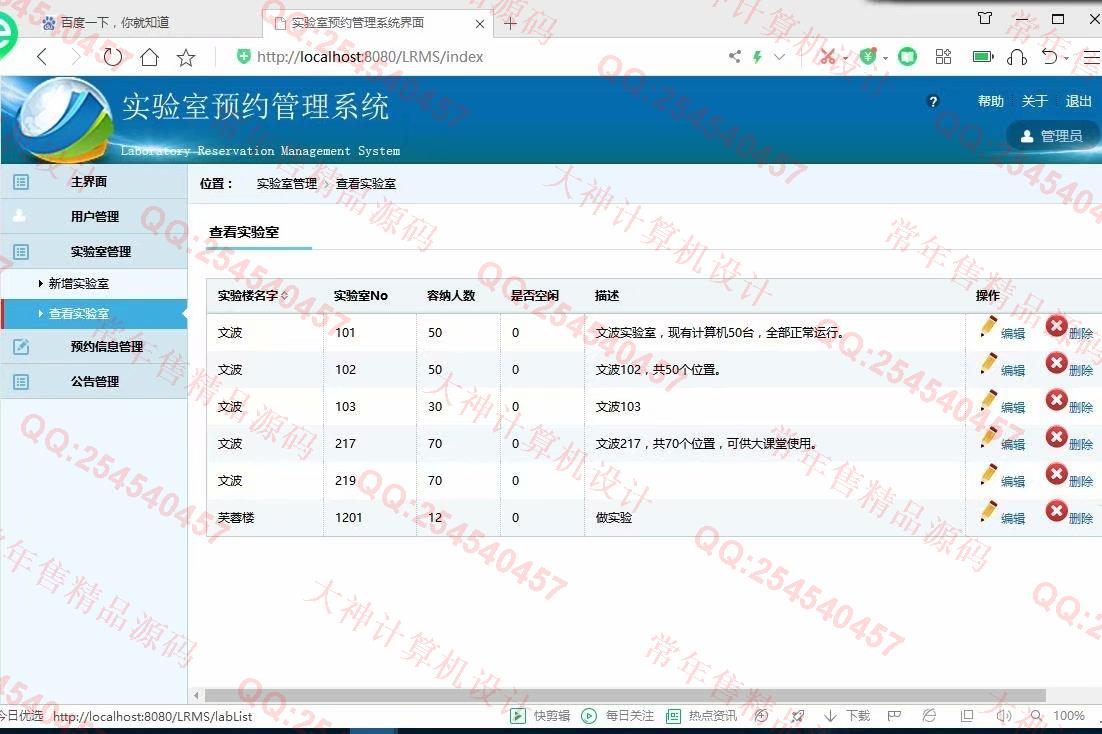Open the extensions grid icon
This screenshot has height=734, width=1102.
tap(943, 57)
